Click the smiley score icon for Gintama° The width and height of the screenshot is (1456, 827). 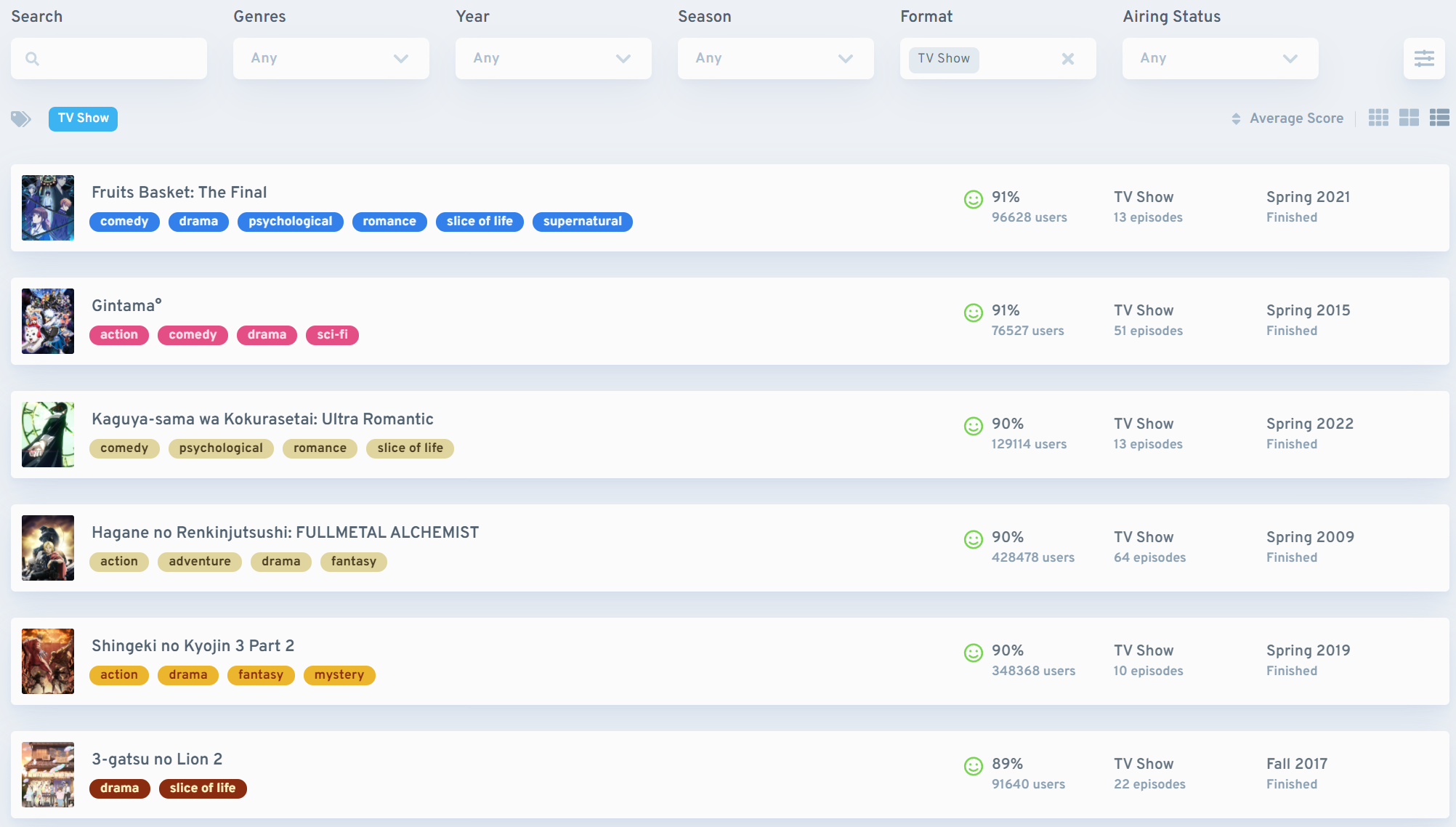[x=974, y=312]
